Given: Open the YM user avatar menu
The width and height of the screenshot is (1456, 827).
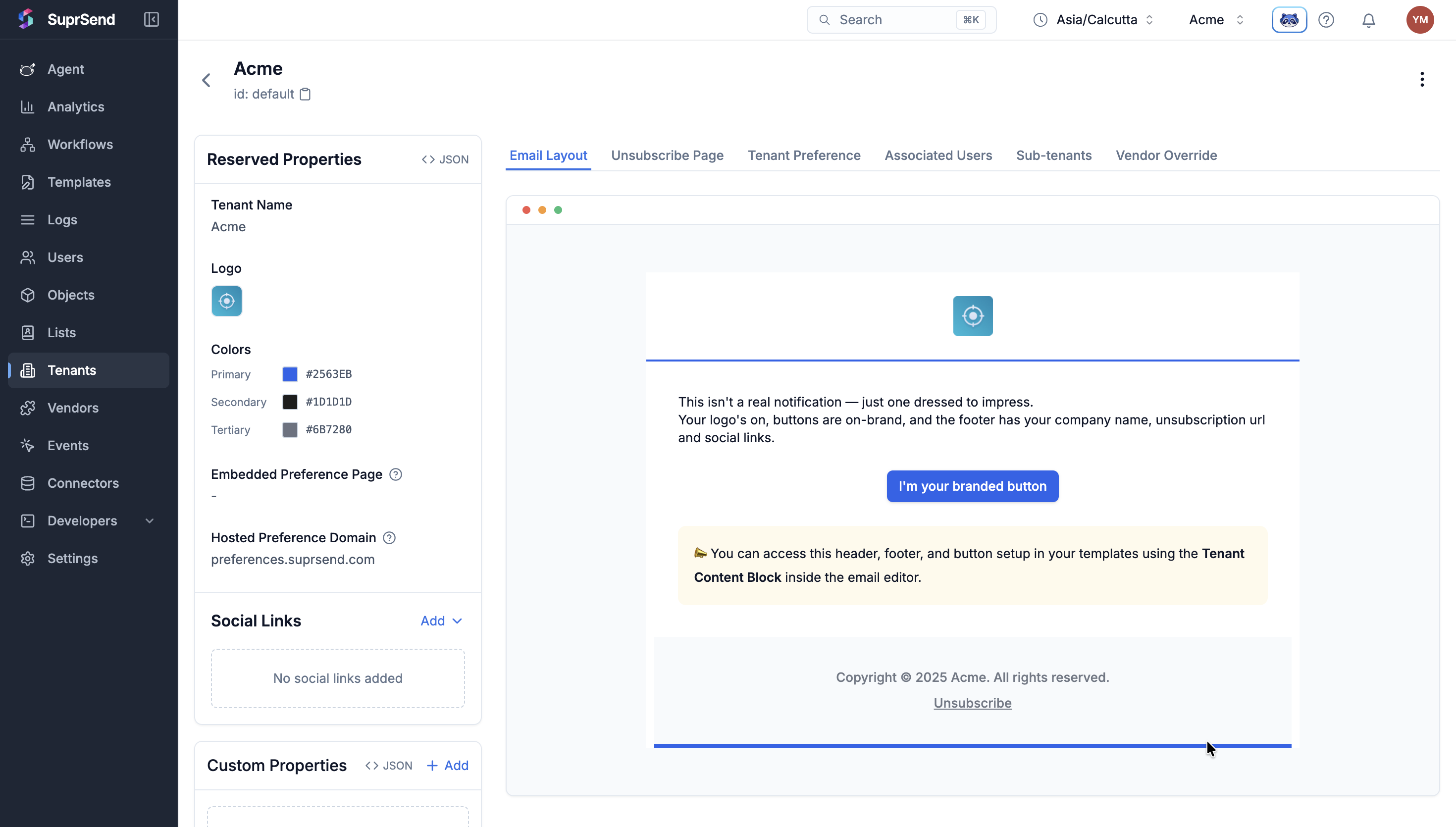Looking at the screenshot, I should 1420,20.
